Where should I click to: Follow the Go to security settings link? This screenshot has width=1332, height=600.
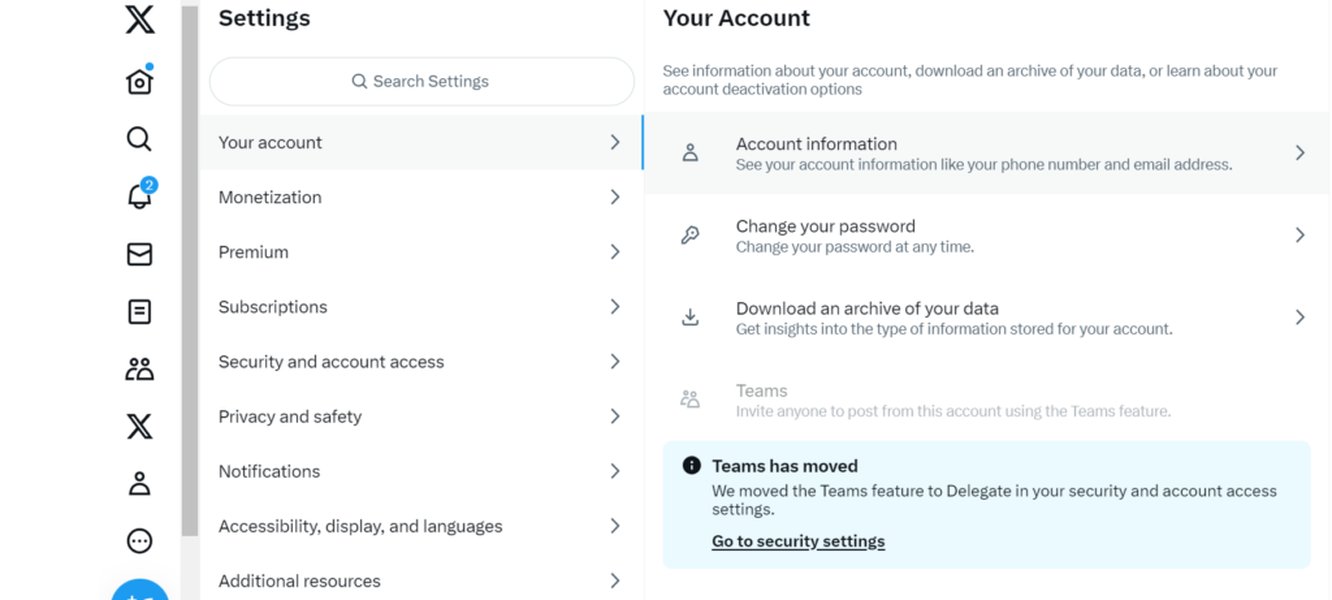(798, 541)
